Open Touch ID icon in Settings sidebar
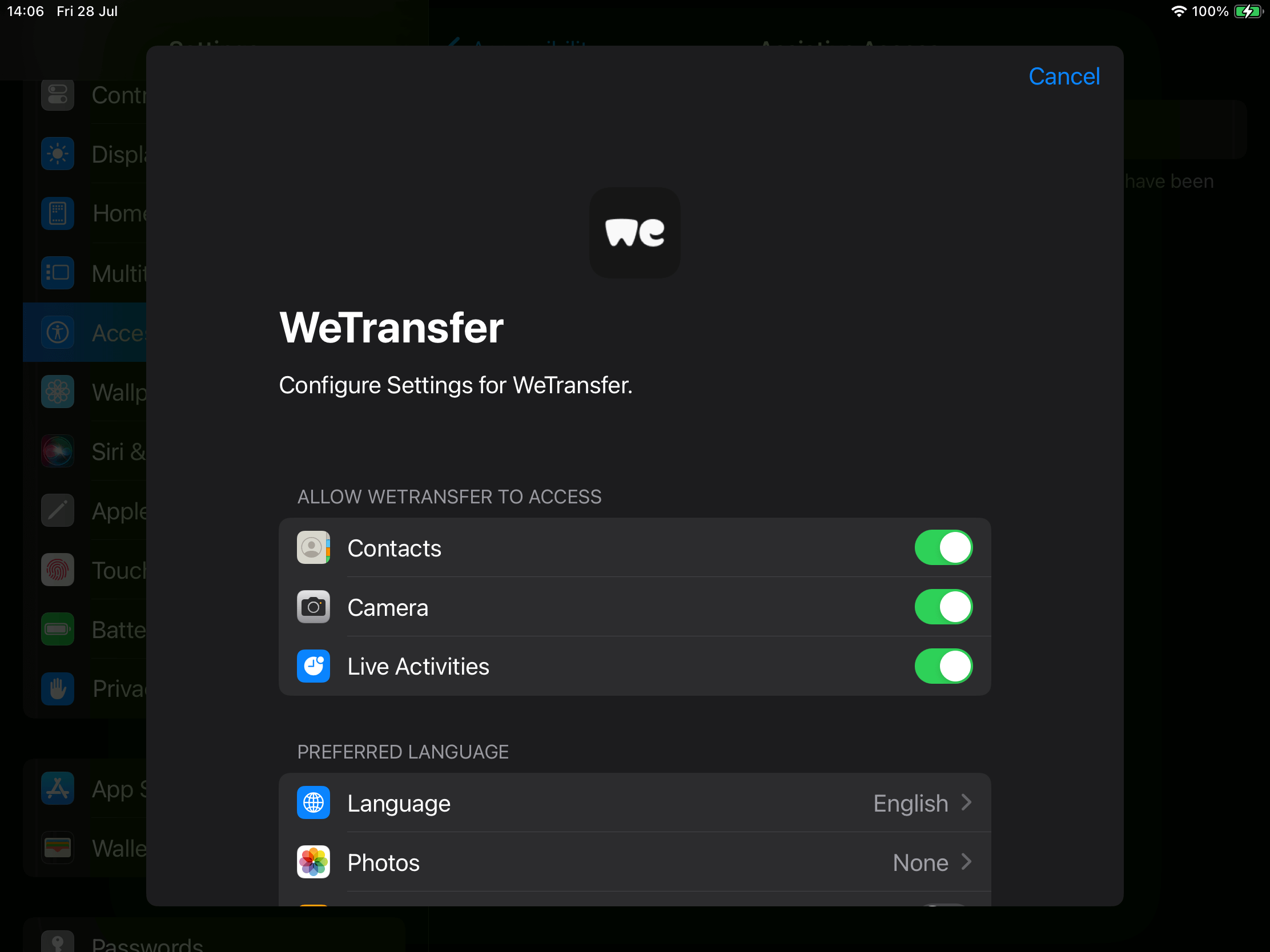 point(58,570)
